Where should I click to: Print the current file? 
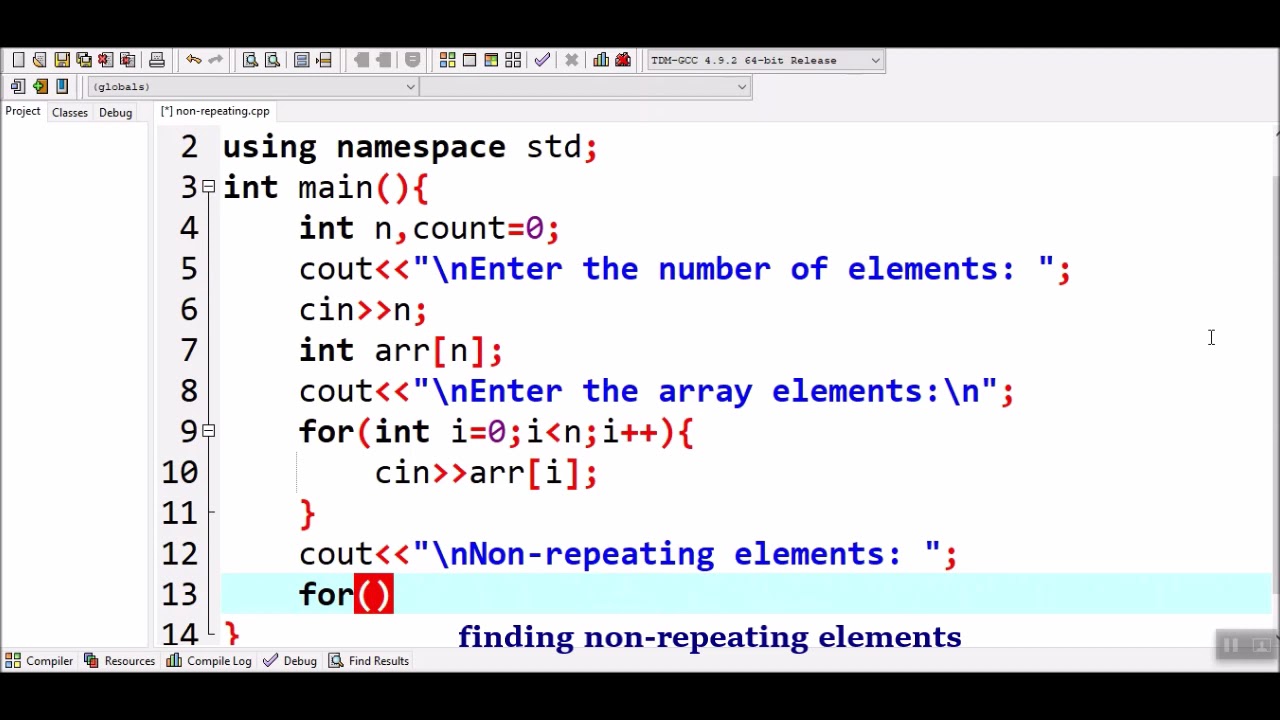(x=157, y=60)
